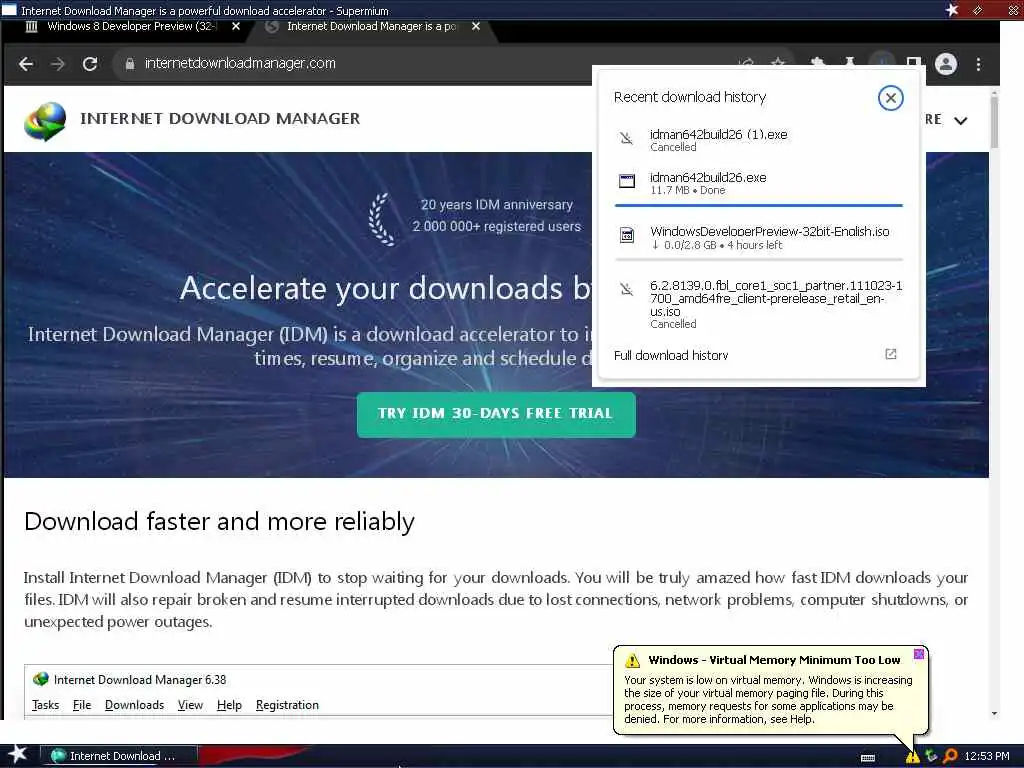The image size is (1024, 768).
Task: Click the address bar URL field
Action: [x=418, y=63]
